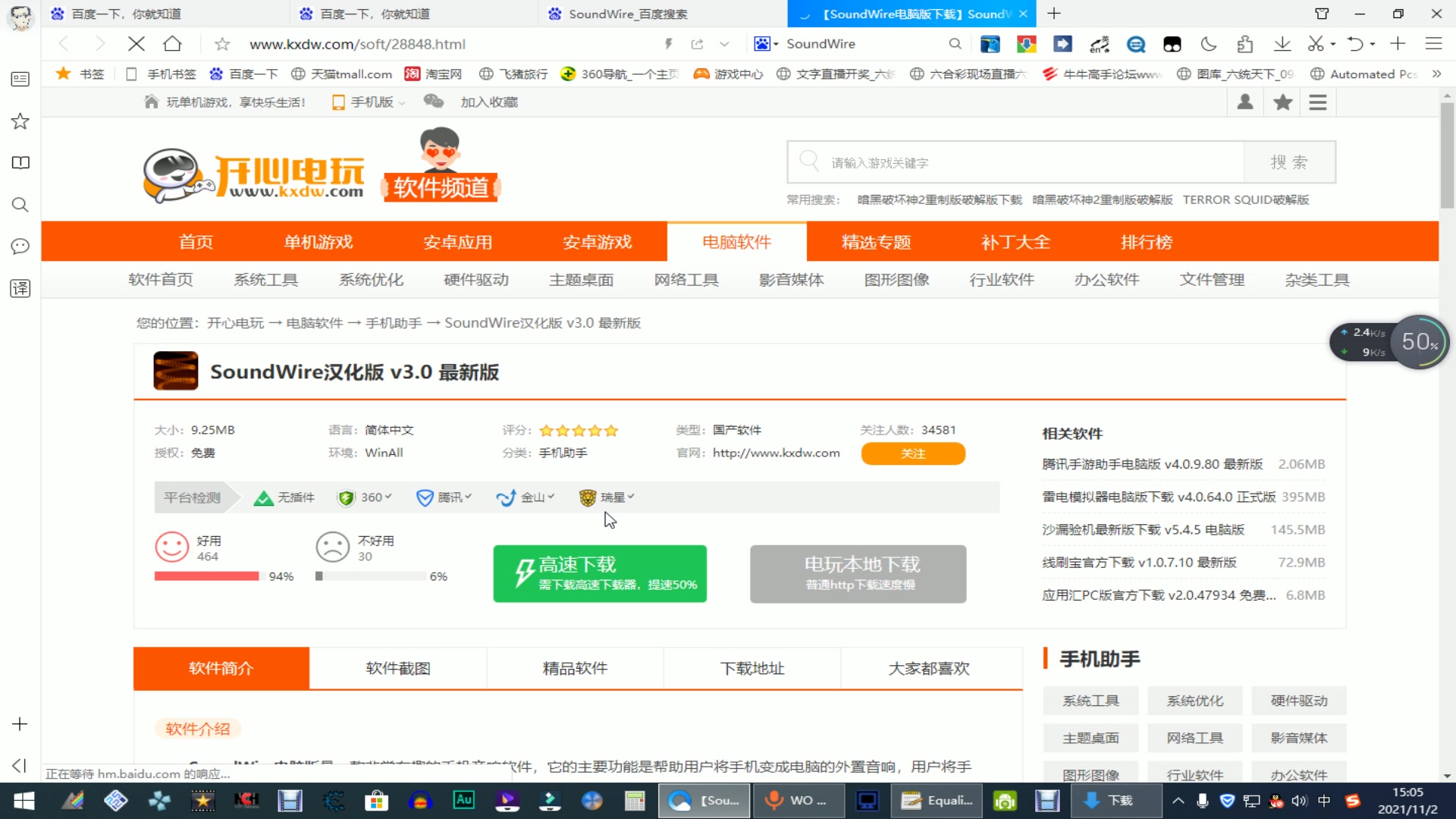Click the WeChat icon in site header
This screenshot has width=1456, height=819.
coord(434,101)
